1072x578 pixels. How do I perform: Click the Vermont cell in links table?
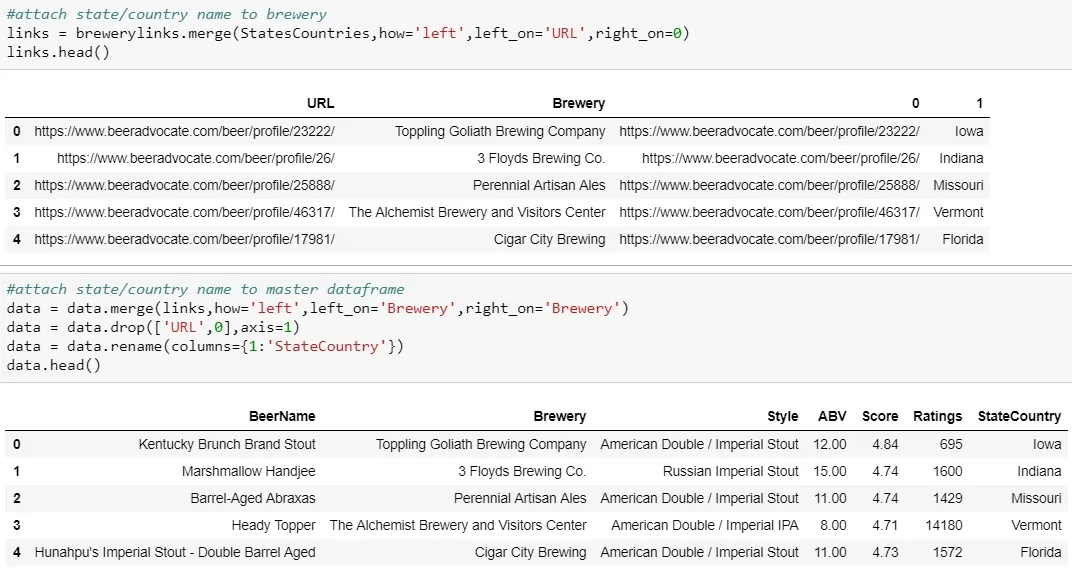pyautogui.click(x=959, y=212)
